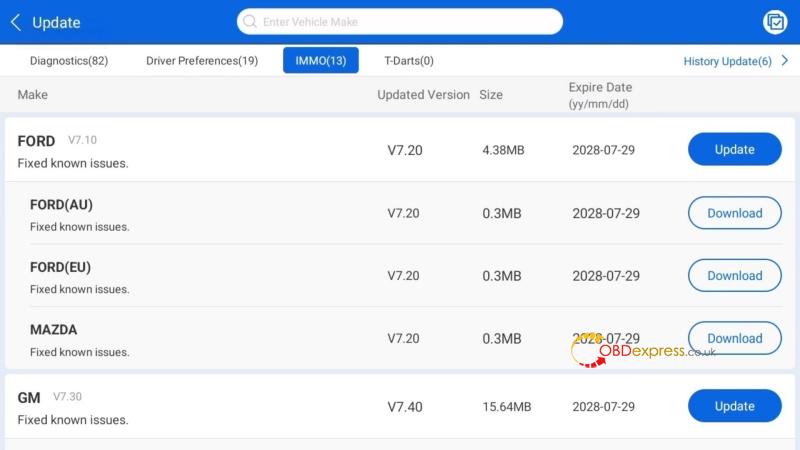Image resolution: width=800 pixels, height=450 pixels.
Task: Click the search magnifier icon
Action: pos(249,21)
